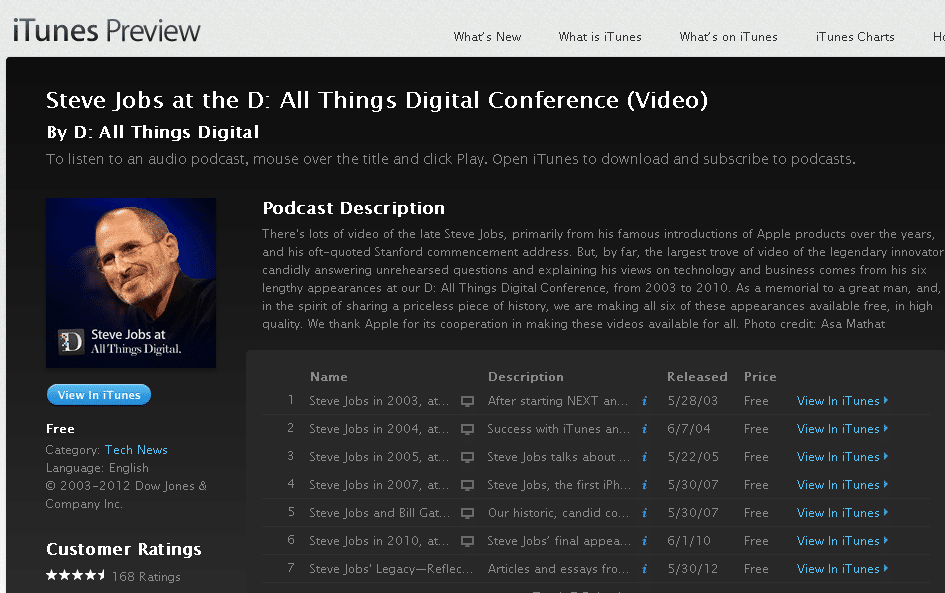The width and height of the screenshot is (945, 593).
Task: Click the 'Podcast Description' heading
Action: (354, 208)
